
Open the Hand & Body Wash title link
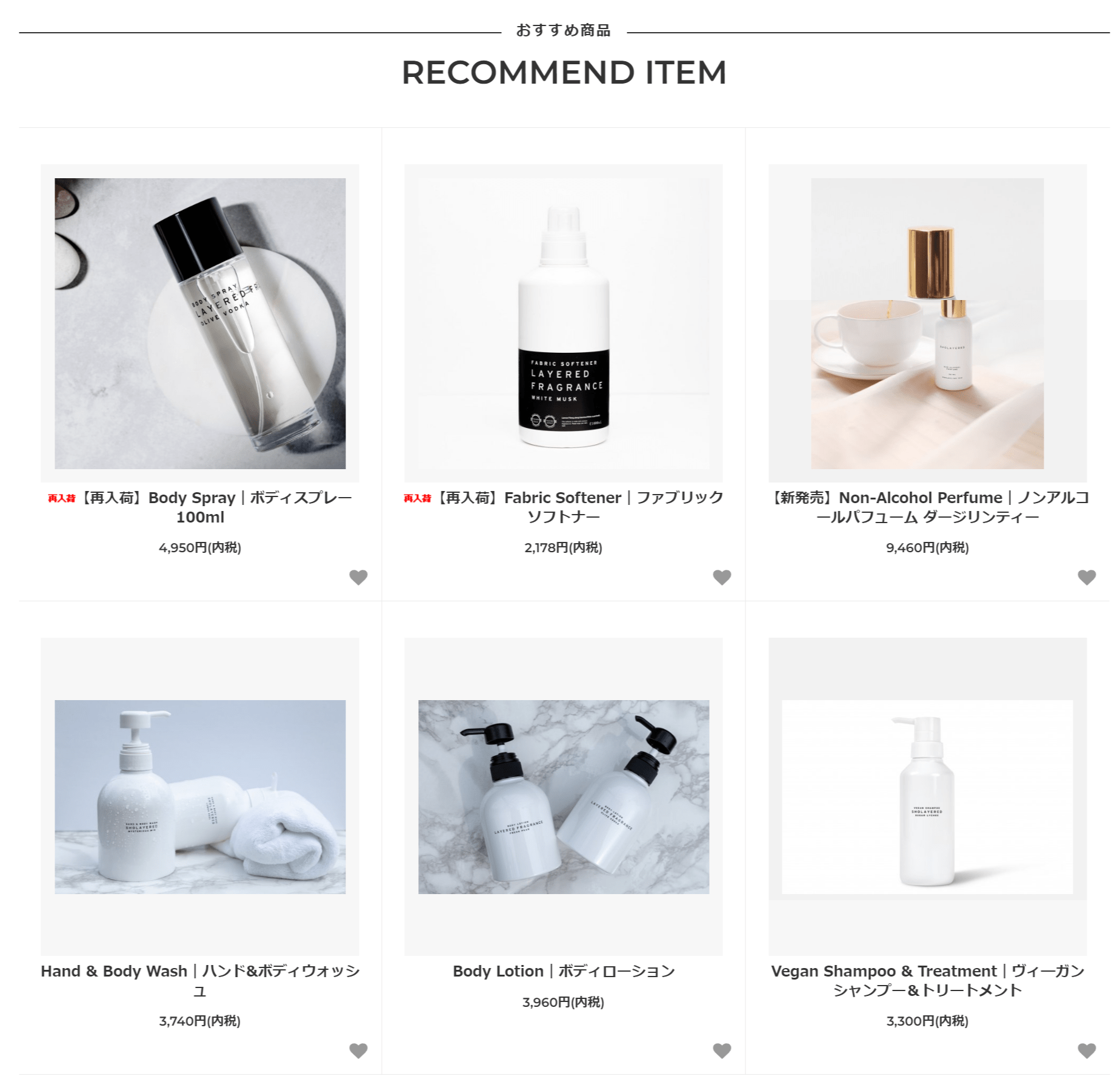tap(200, 980)
